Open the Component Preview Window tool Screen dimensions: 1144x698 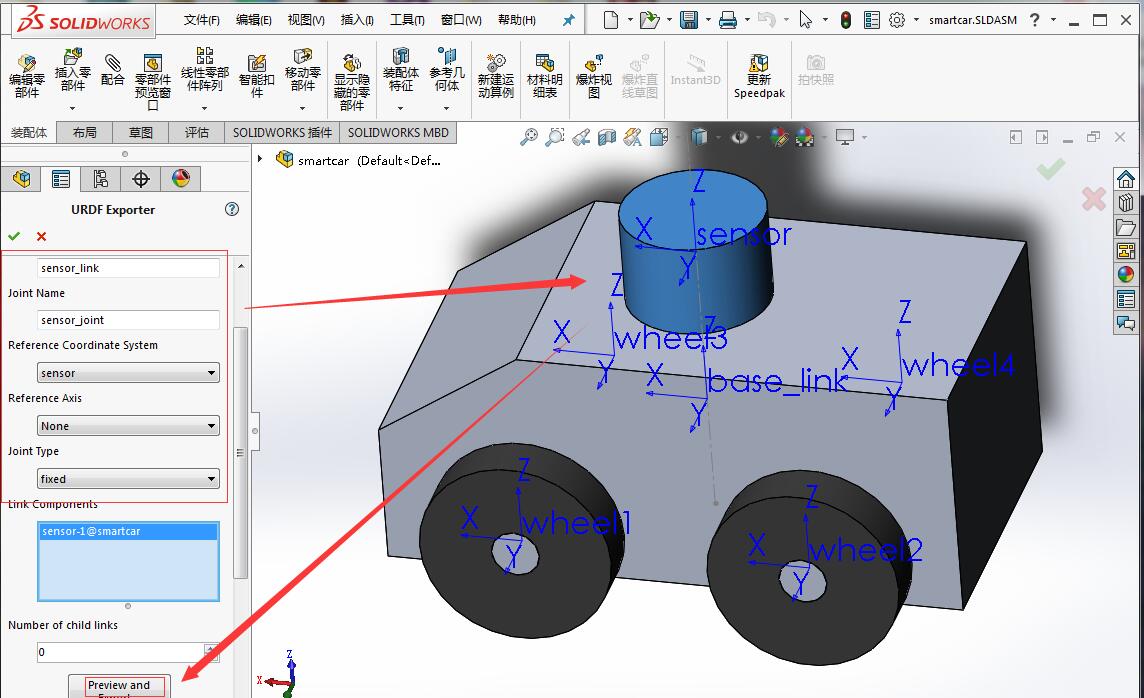click(x=152, y=62)
